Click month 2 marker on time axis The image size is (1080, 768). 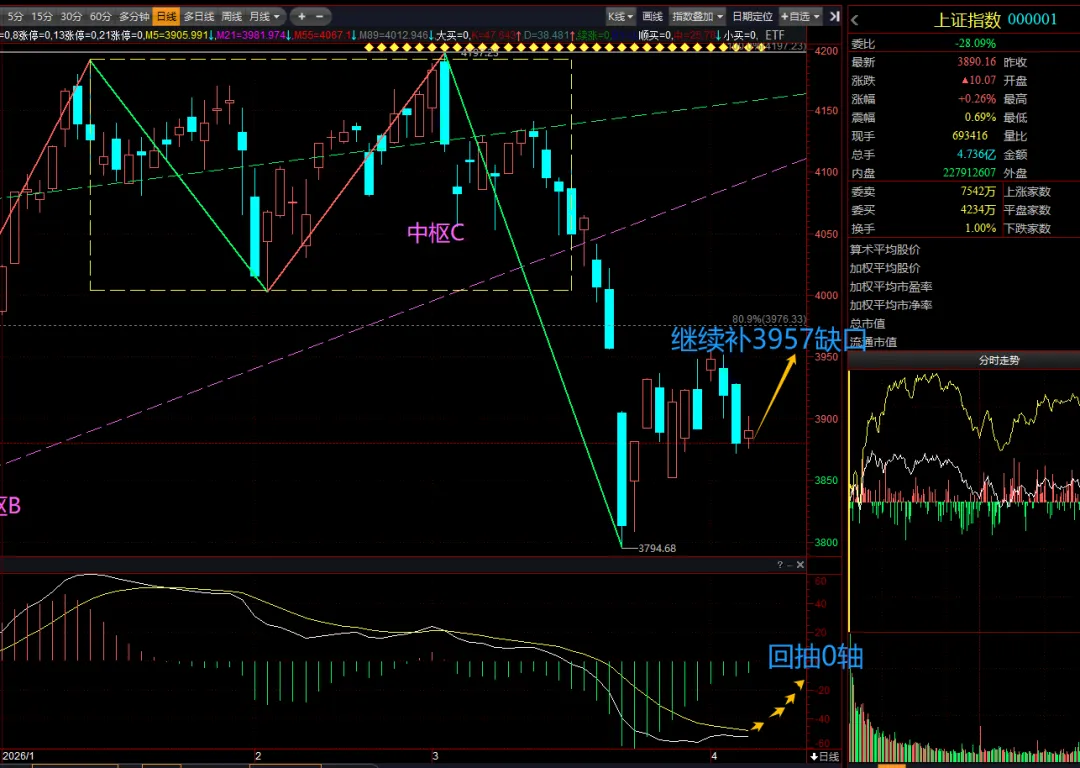tap(258, 756)
